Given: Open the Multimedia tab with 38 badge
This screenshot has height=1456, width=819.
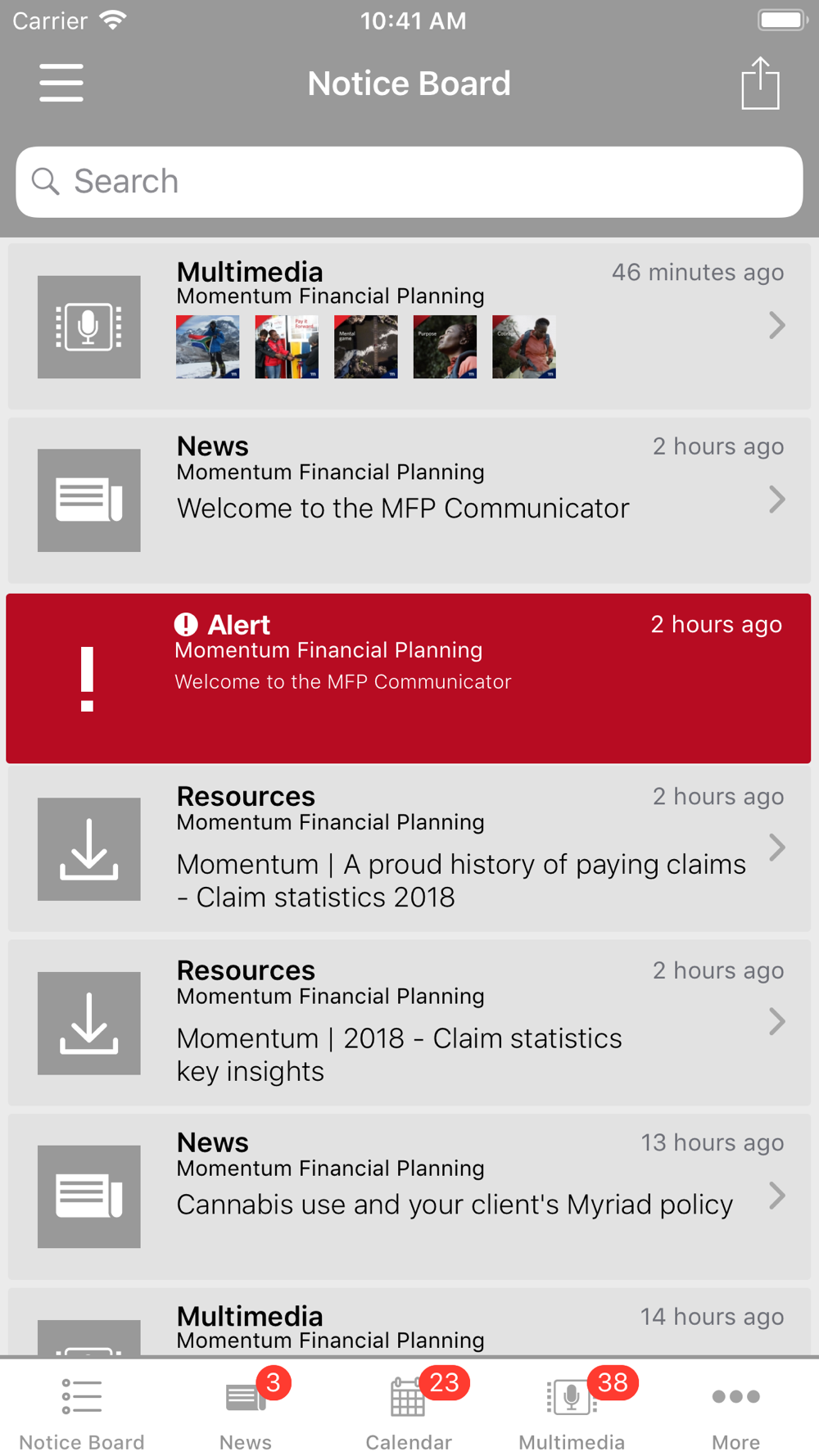Looking at the screenshot, I should 572,1409.
